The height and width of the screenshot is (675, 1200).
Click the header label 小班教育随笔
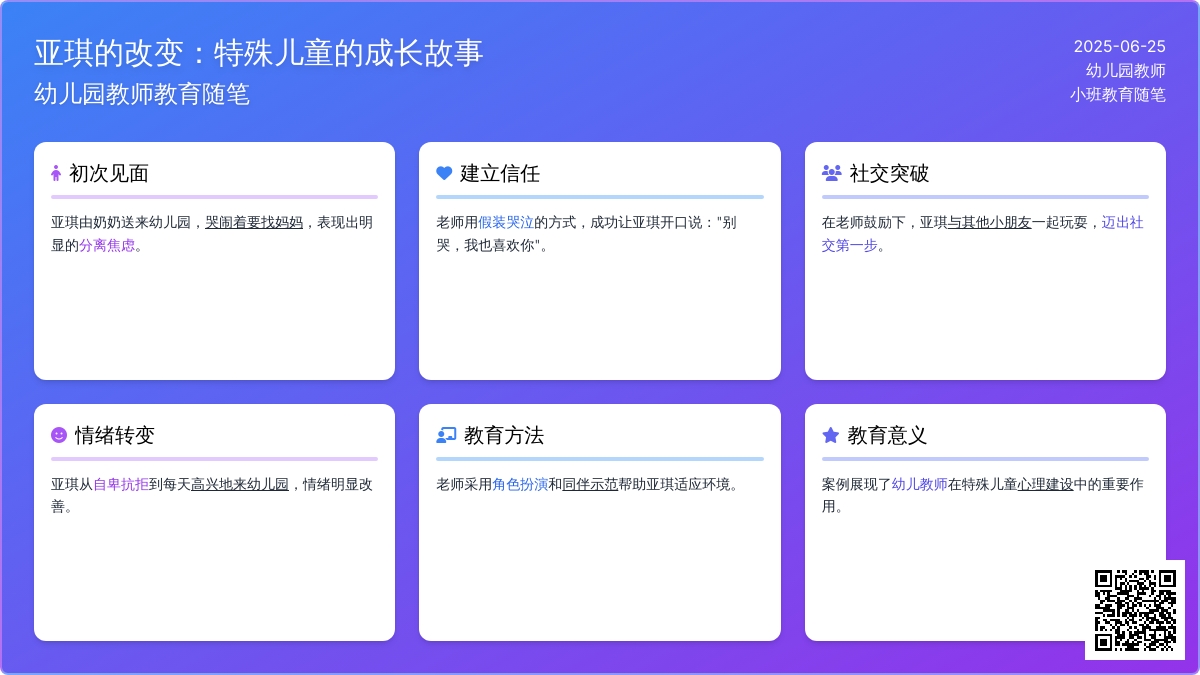(x=1118, y=94)
